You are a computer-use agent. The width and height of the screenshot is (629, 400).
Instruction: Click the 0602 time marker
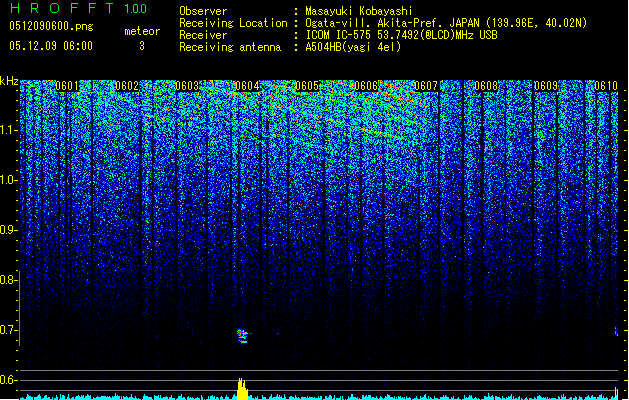[x=127, y=86]
